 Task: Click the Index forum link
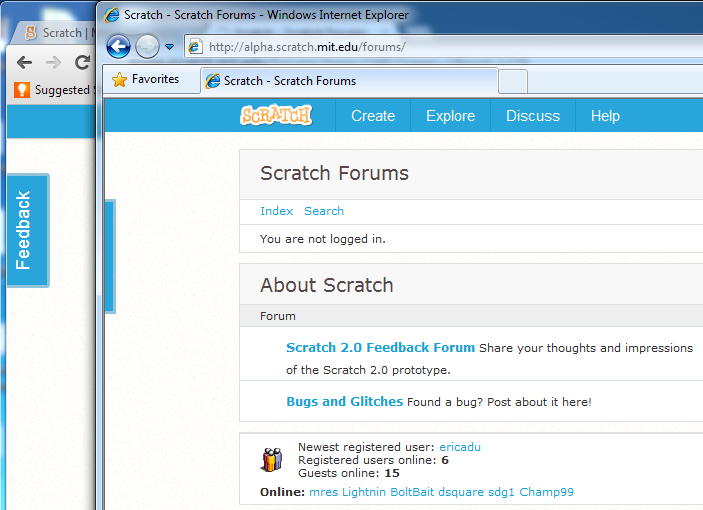[276, 211]
